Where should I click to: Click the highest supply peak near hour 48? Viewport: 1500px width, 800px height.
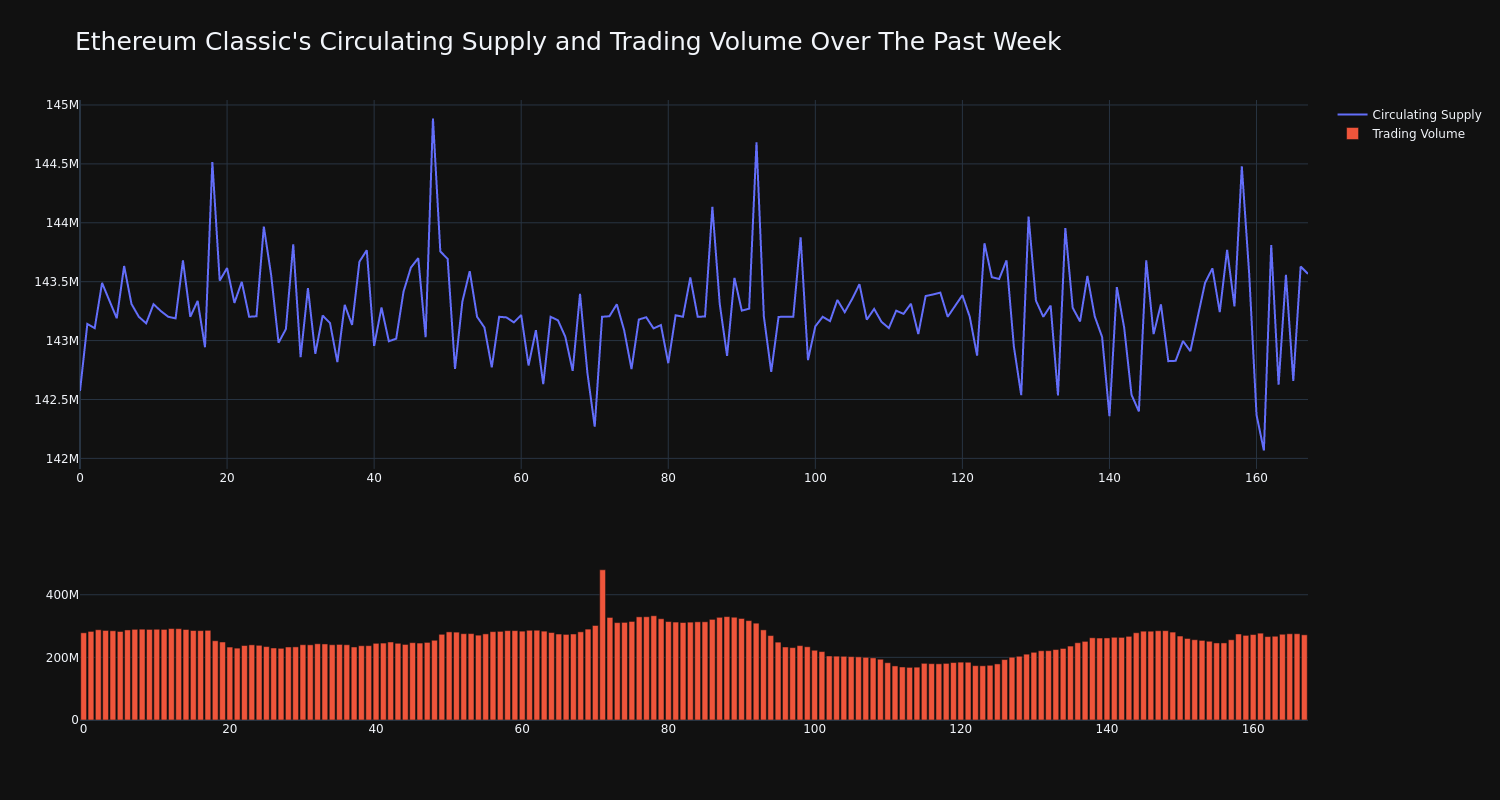point(433,120)
